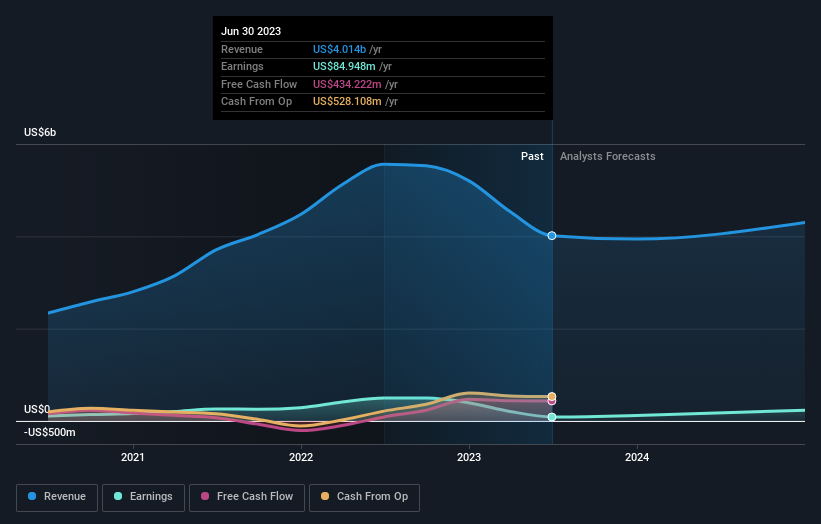Click the Jun 30 2023 tooltip date
This screenshot has width=821, height=524.
tap(251, 31)
